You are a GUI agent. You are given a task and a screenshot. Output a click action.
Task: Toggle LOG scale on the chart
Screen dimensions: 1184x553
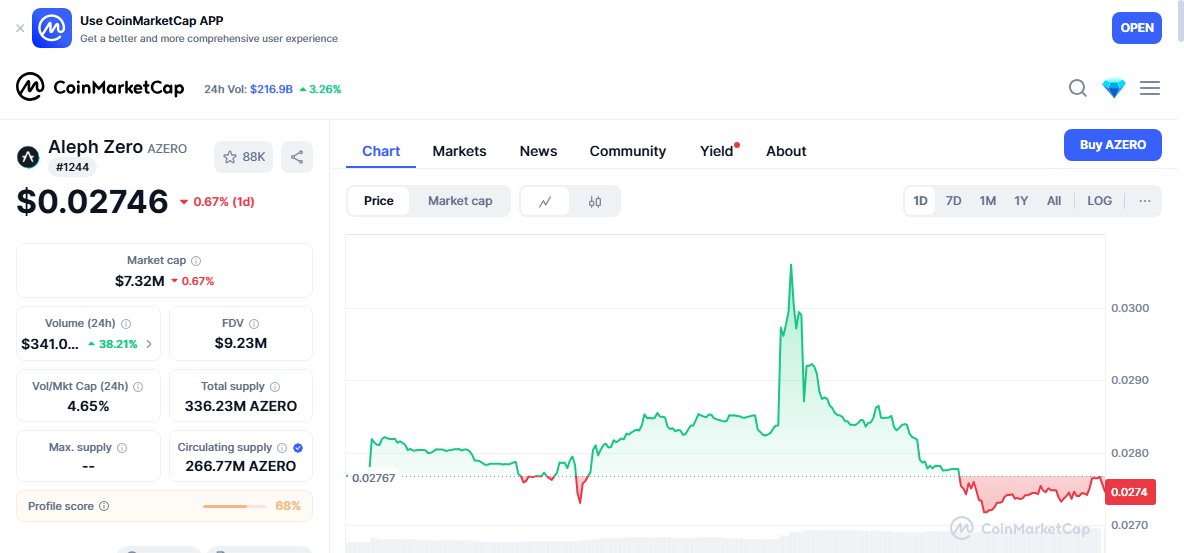(1099, 201)
